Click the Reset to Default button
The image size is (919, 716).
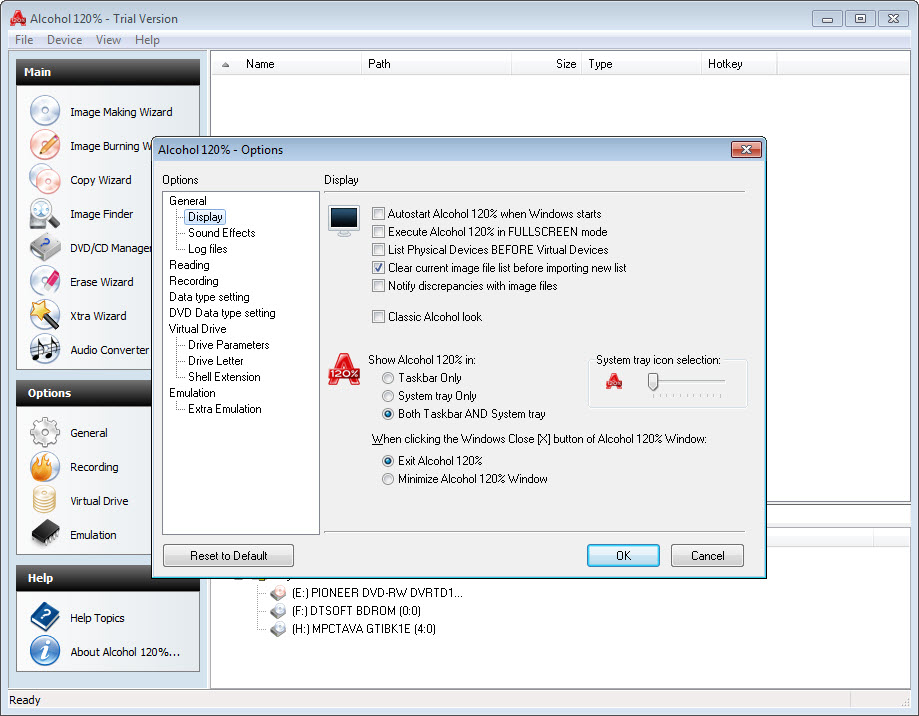tap(229, 555)
